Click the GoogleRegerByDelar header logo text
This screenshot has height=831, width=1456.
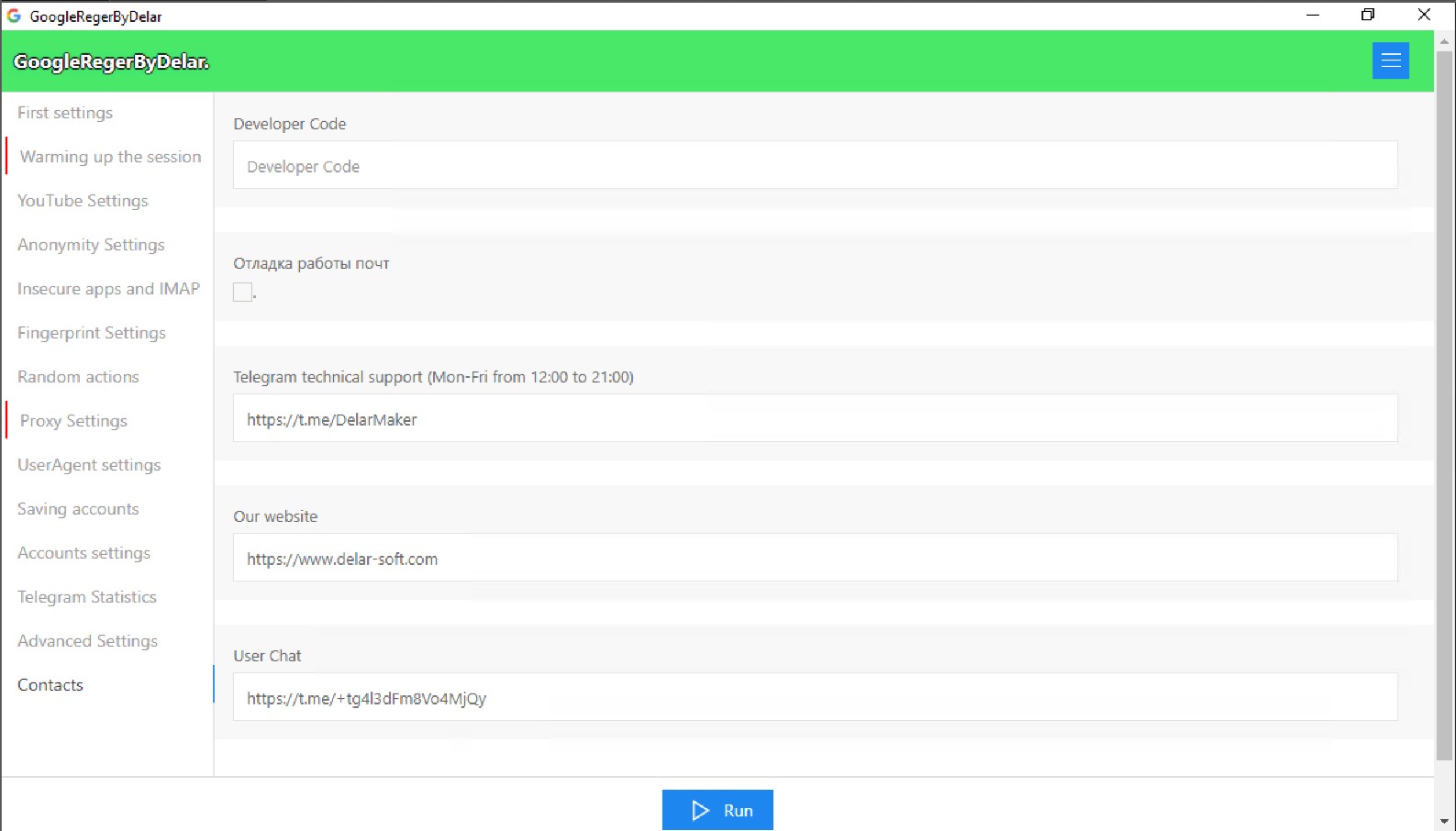(111, 61)
